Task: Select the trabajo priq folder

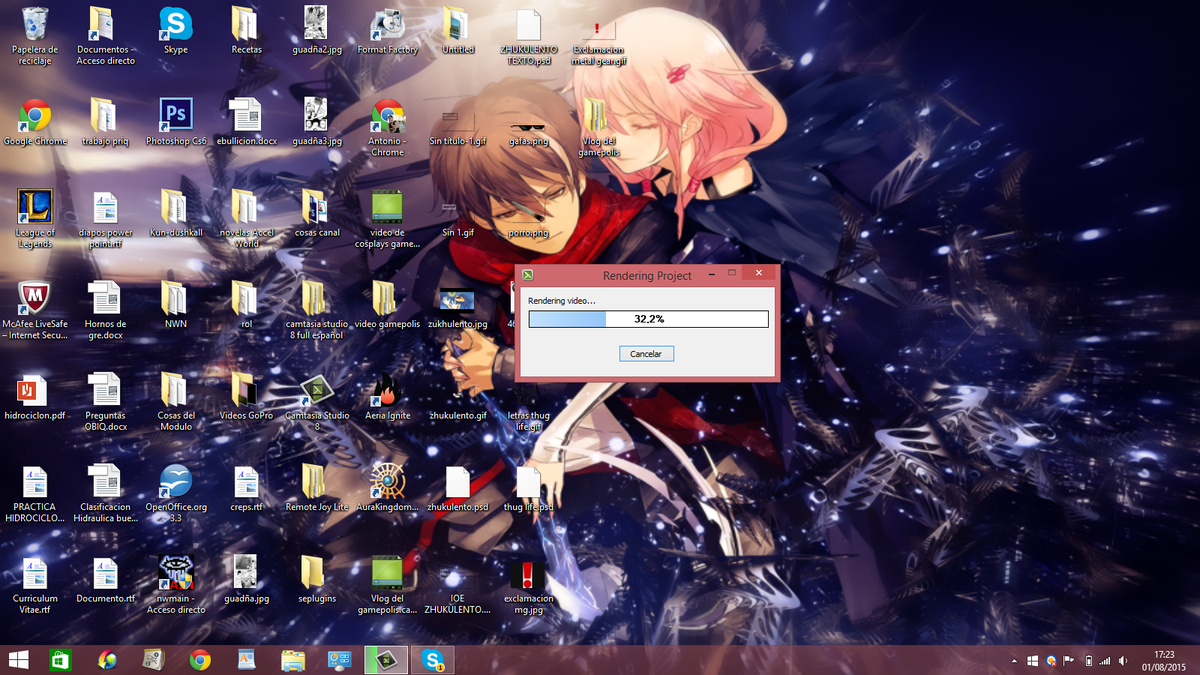Action: tap(105, 122)
